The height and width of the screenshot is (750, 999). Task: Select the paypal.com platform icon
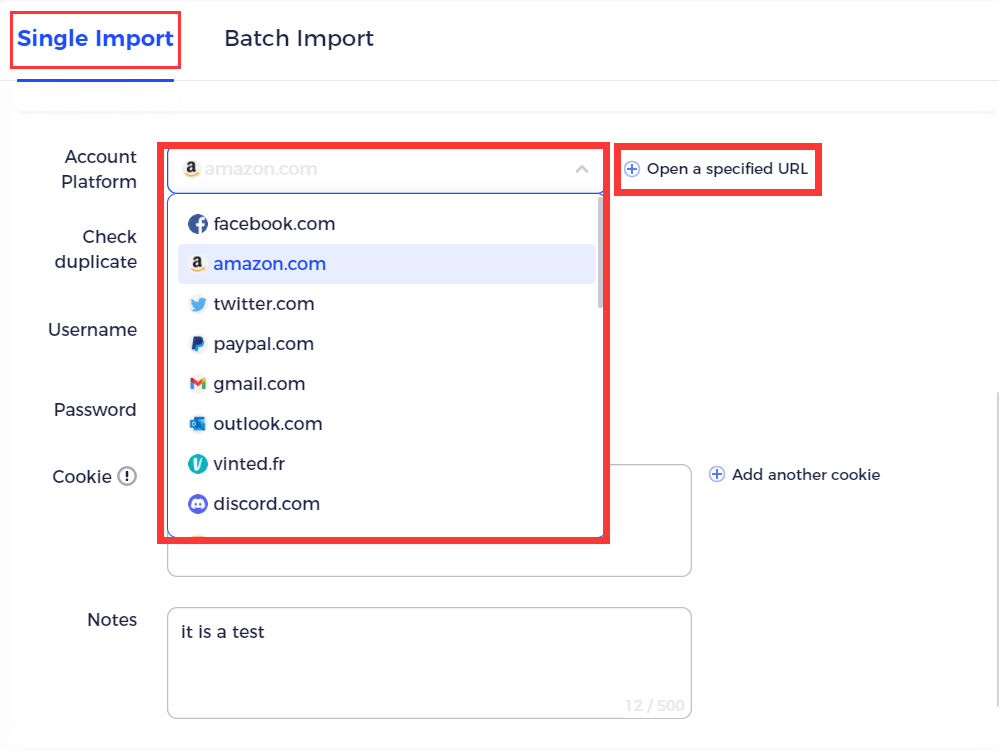pyautogui.click(x=198, y=343)
